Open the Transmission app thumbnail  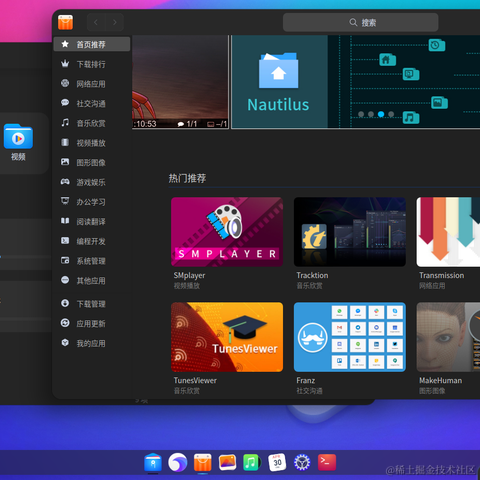[x=448, y=232]
